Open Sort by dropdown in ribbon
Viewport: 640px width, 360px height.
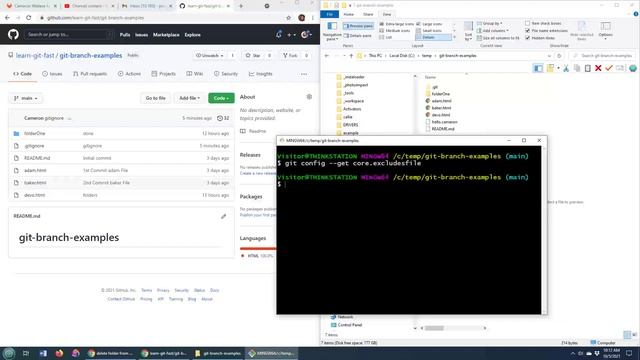click(468, 31)
